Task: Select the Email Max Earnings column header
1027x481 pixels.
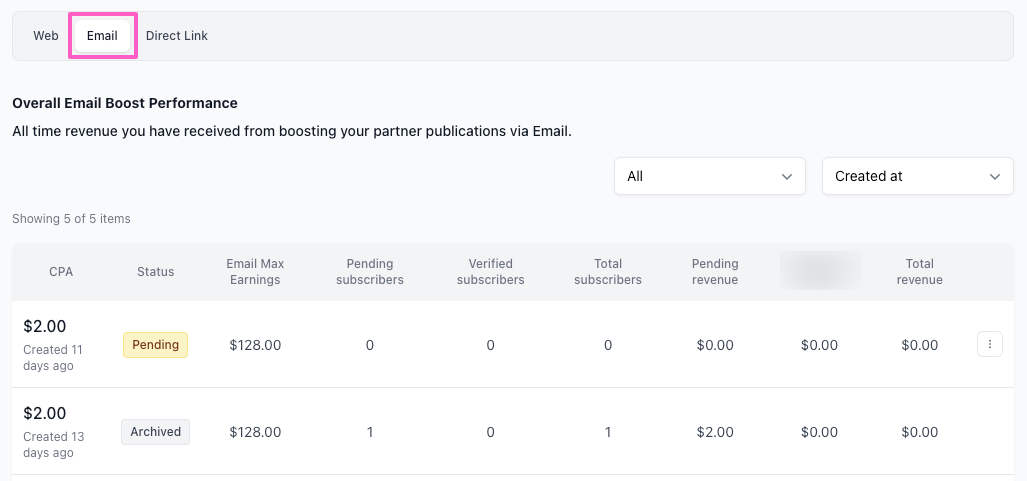Action: click(255, 272)
